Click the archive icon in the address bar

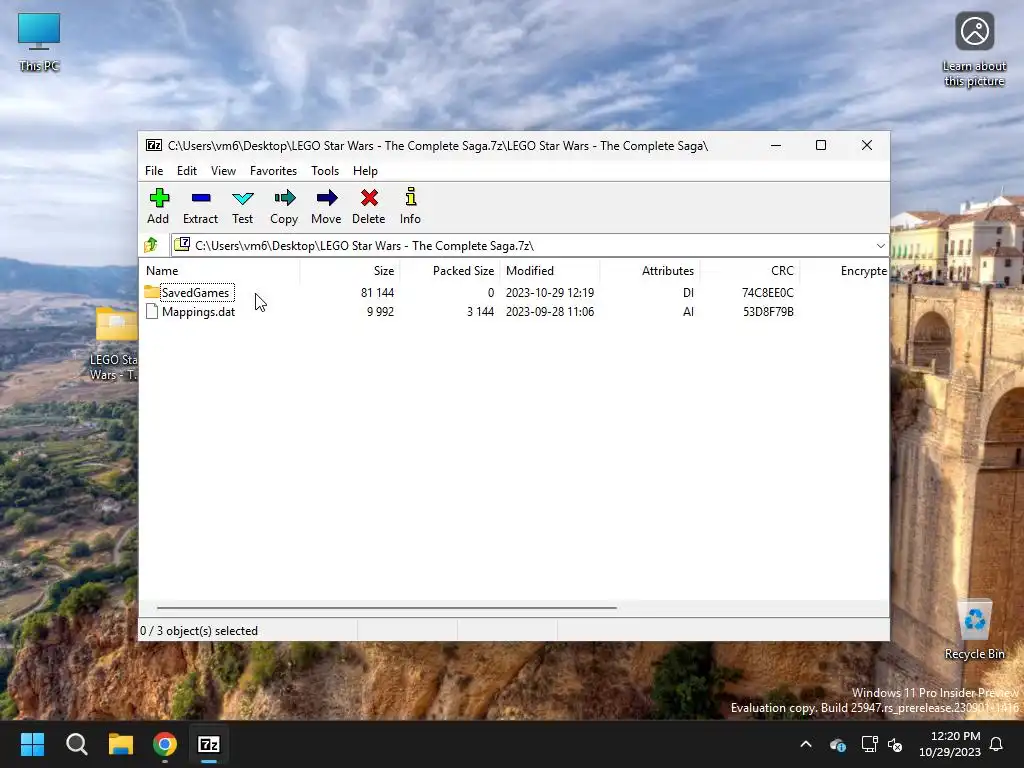pyautogui.click(x=182, y=245)
